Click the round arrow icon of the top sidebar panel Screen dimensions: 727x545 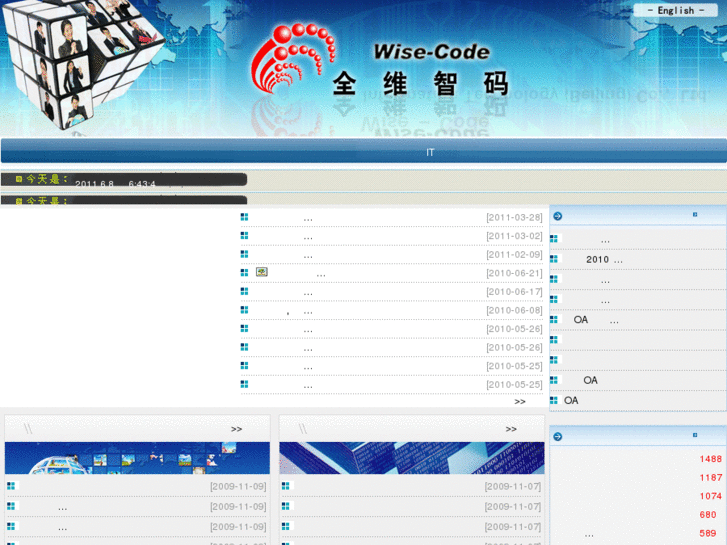[x=558, y=216]
